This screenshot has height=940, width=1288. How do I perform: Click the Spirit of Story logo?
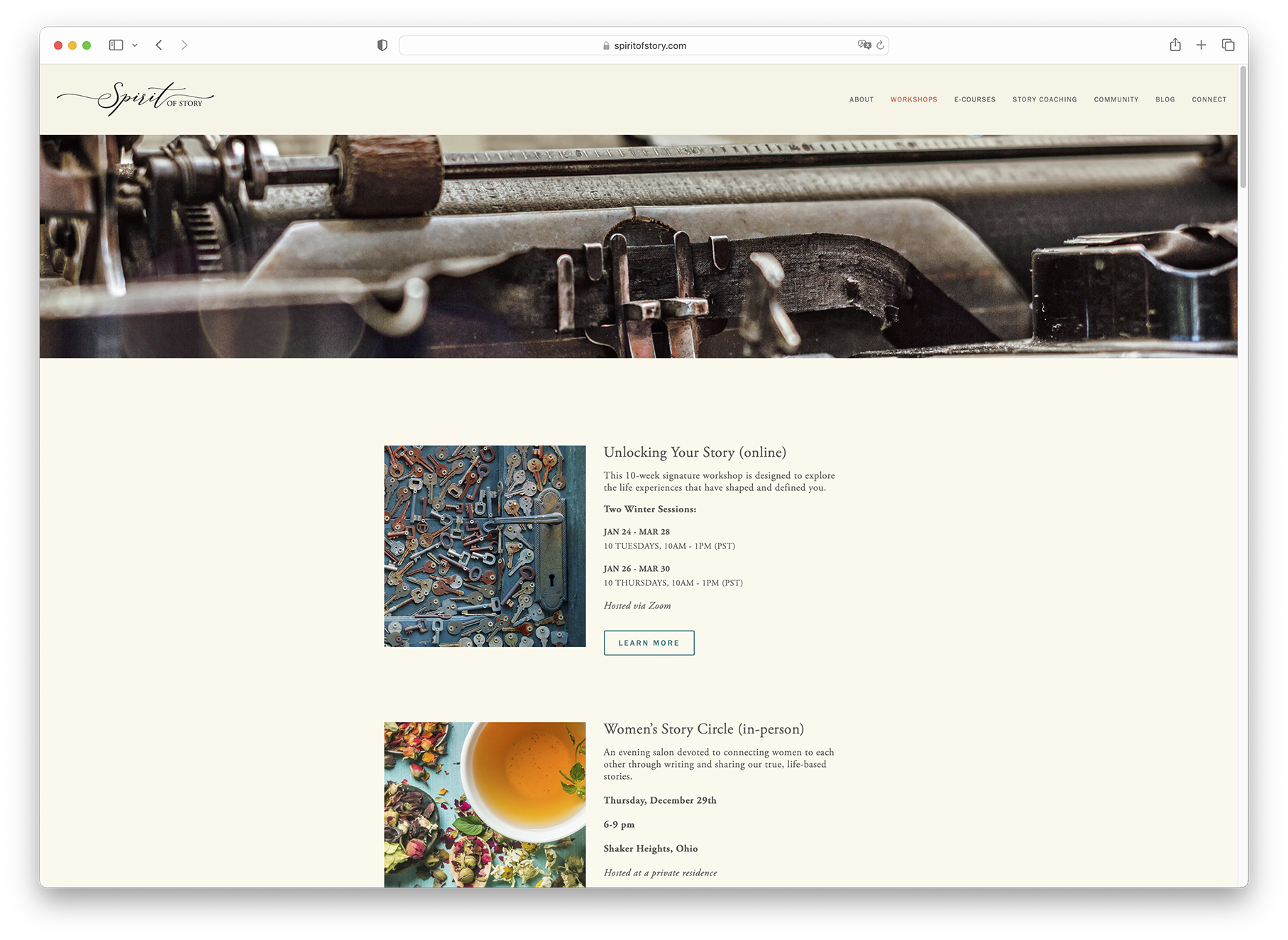[135, 99]
